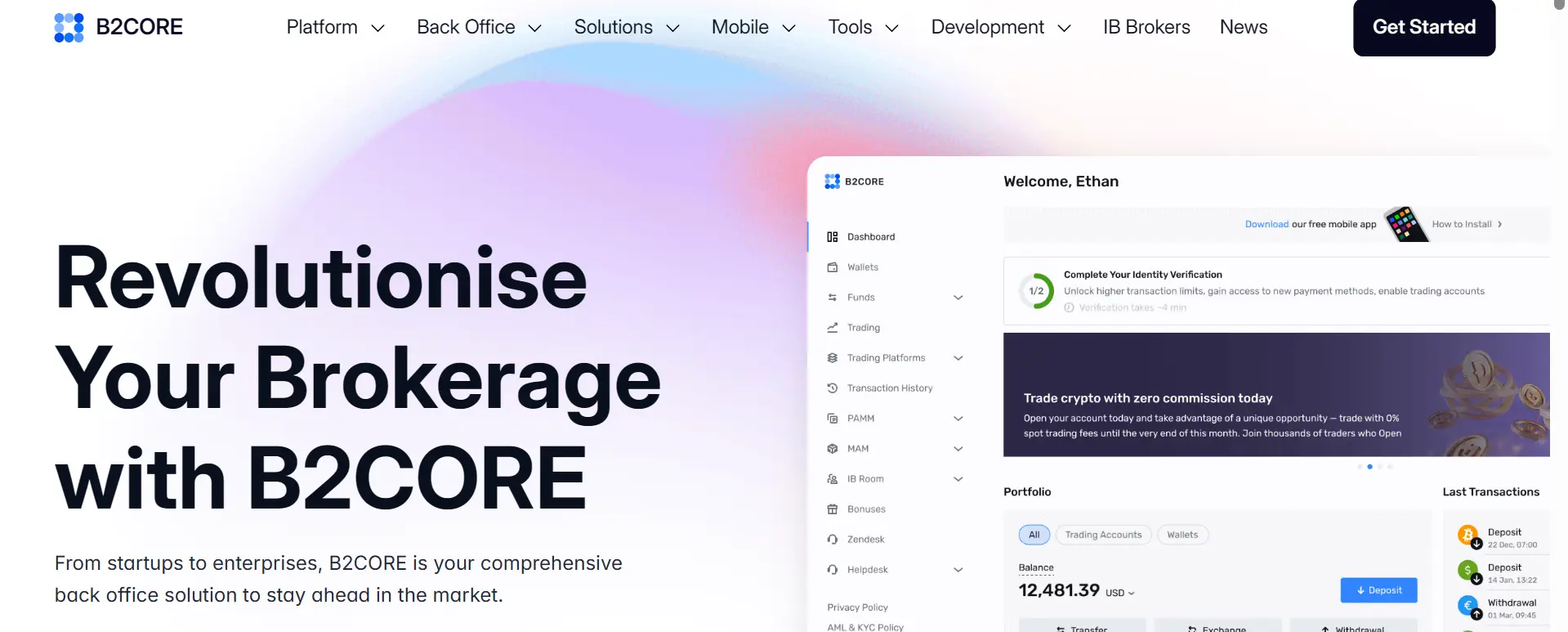Click the Trading chart icon in the sidebar
Screen dimensions: 1568x632
click(832, 328)
